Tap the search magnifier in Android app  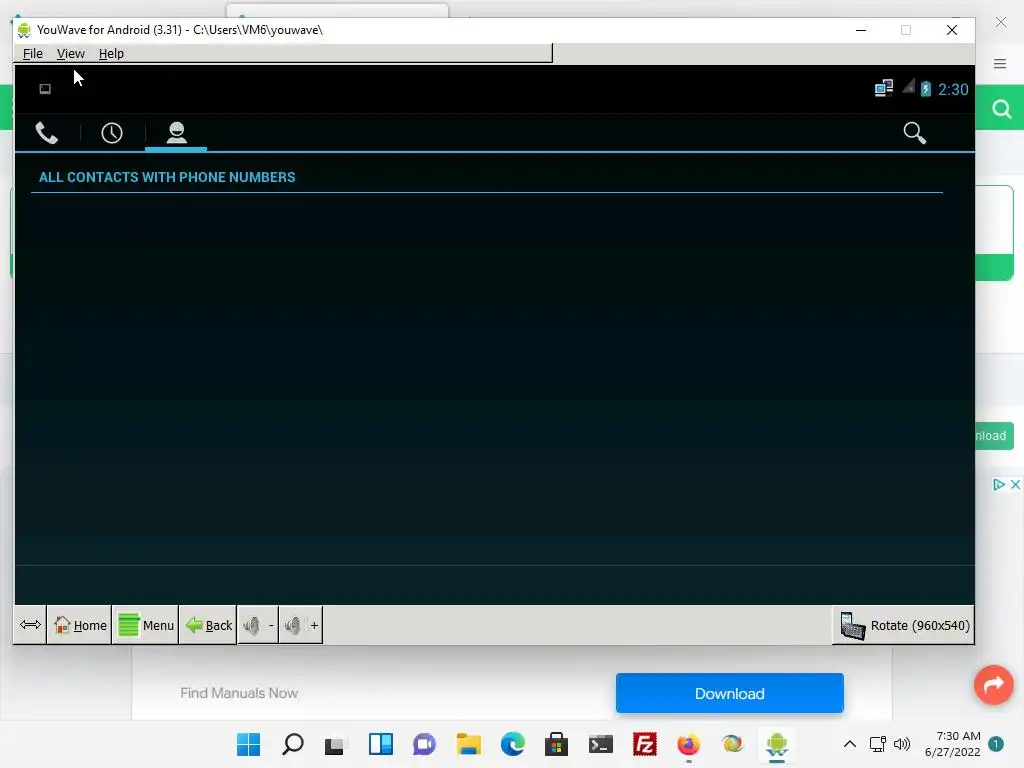(x=914, y=133)
